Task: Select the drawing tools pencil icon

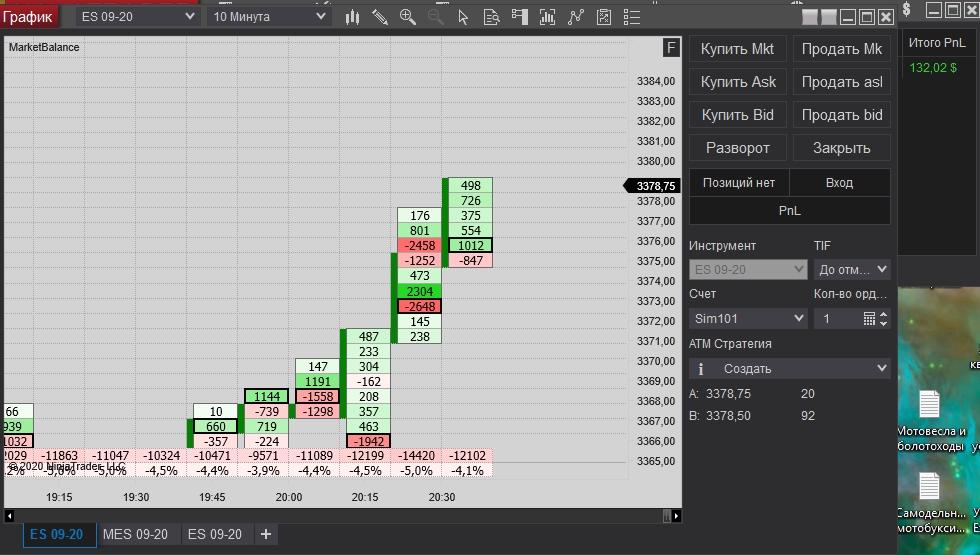Action: (x=380, y=17)
